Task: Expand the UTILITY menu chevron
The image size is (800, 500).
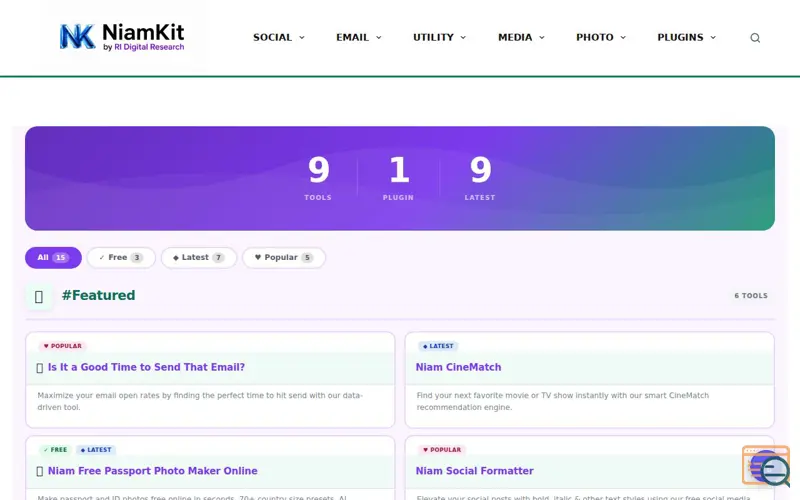Action: (x=463, y=37)
